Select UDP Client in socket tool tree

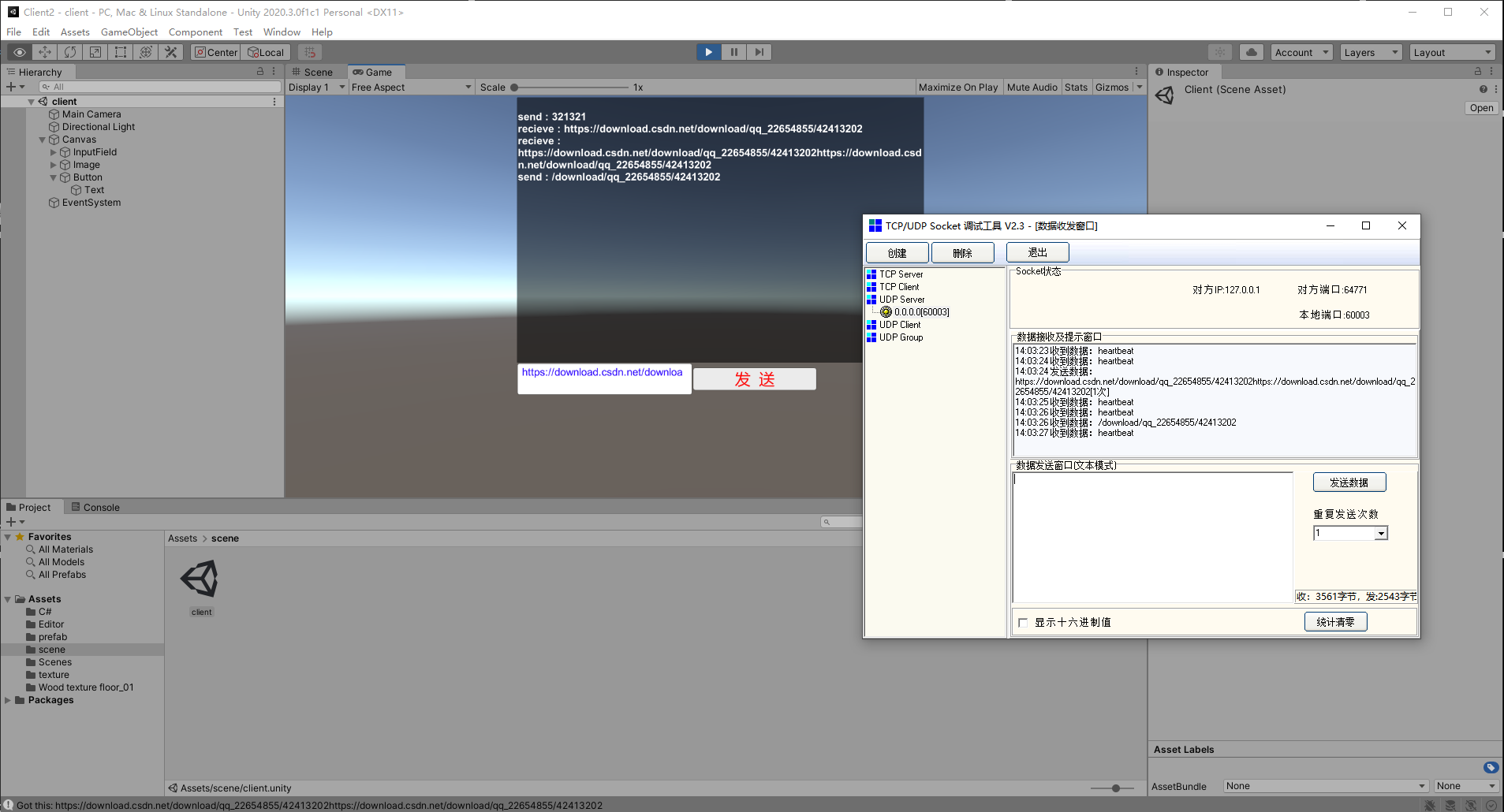900,325
